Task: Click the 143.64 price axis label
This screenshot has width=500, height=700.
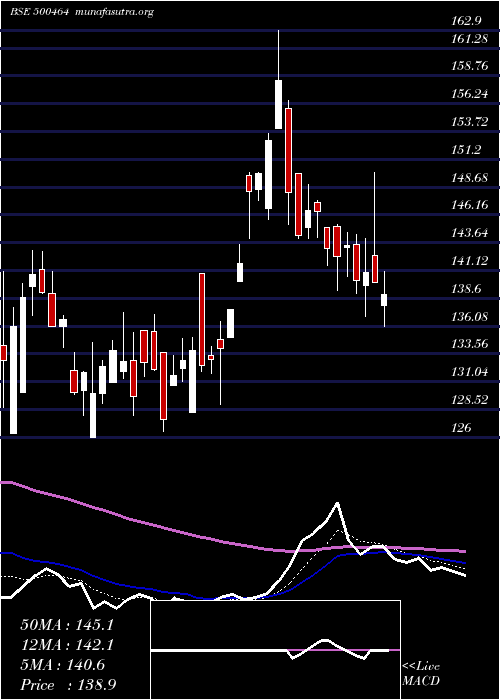Action: pos(469,233)
